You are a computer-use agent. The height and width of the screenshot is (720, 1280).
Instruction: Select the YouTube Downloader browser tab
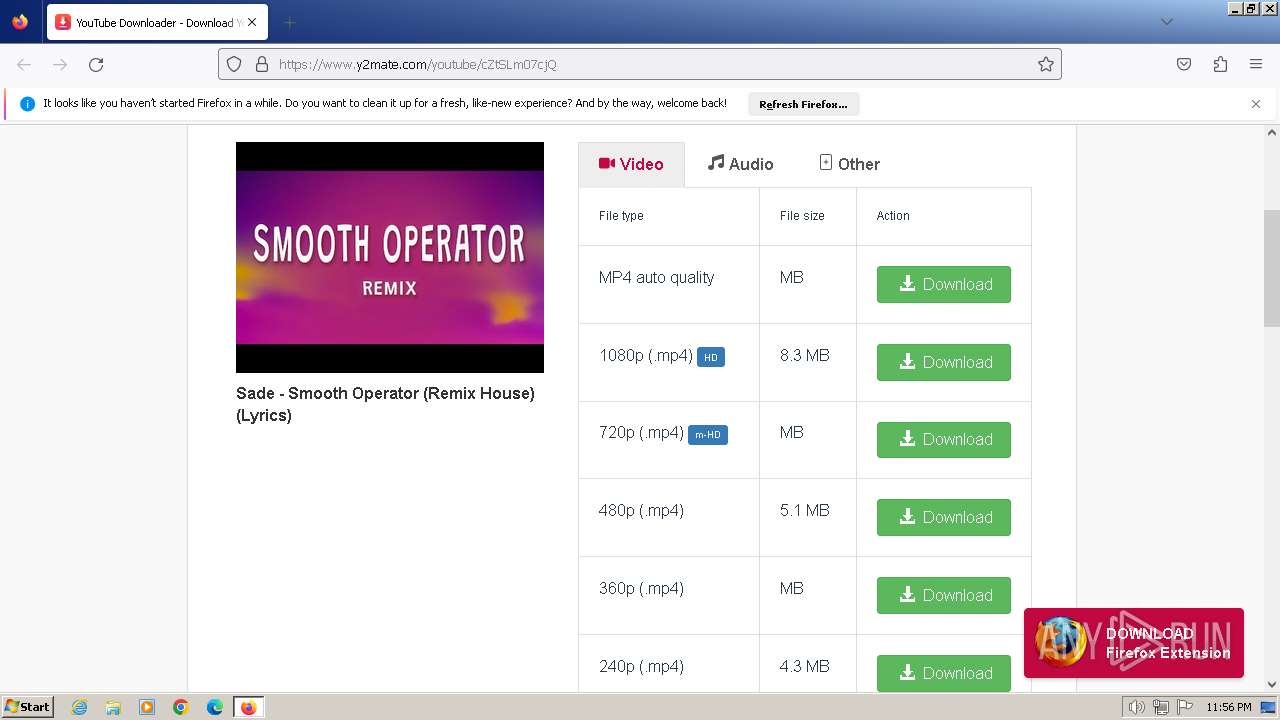pos(157,22)
